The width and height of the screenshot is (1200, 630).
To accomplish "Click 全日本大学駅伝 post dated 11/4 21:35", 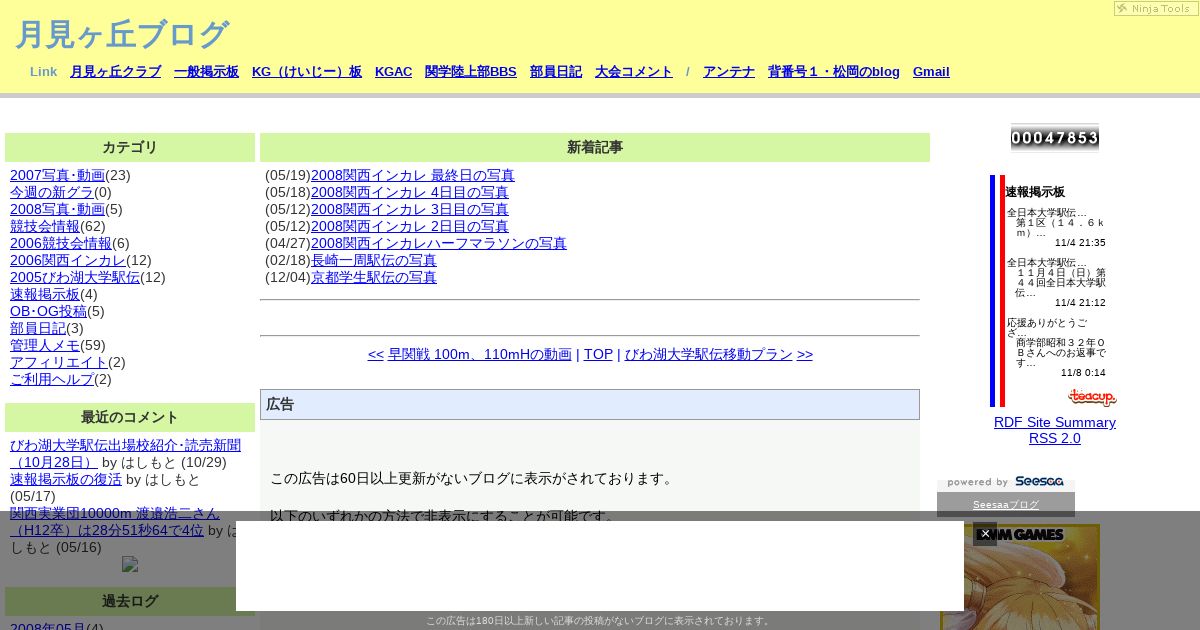I will click(1056, 227).
